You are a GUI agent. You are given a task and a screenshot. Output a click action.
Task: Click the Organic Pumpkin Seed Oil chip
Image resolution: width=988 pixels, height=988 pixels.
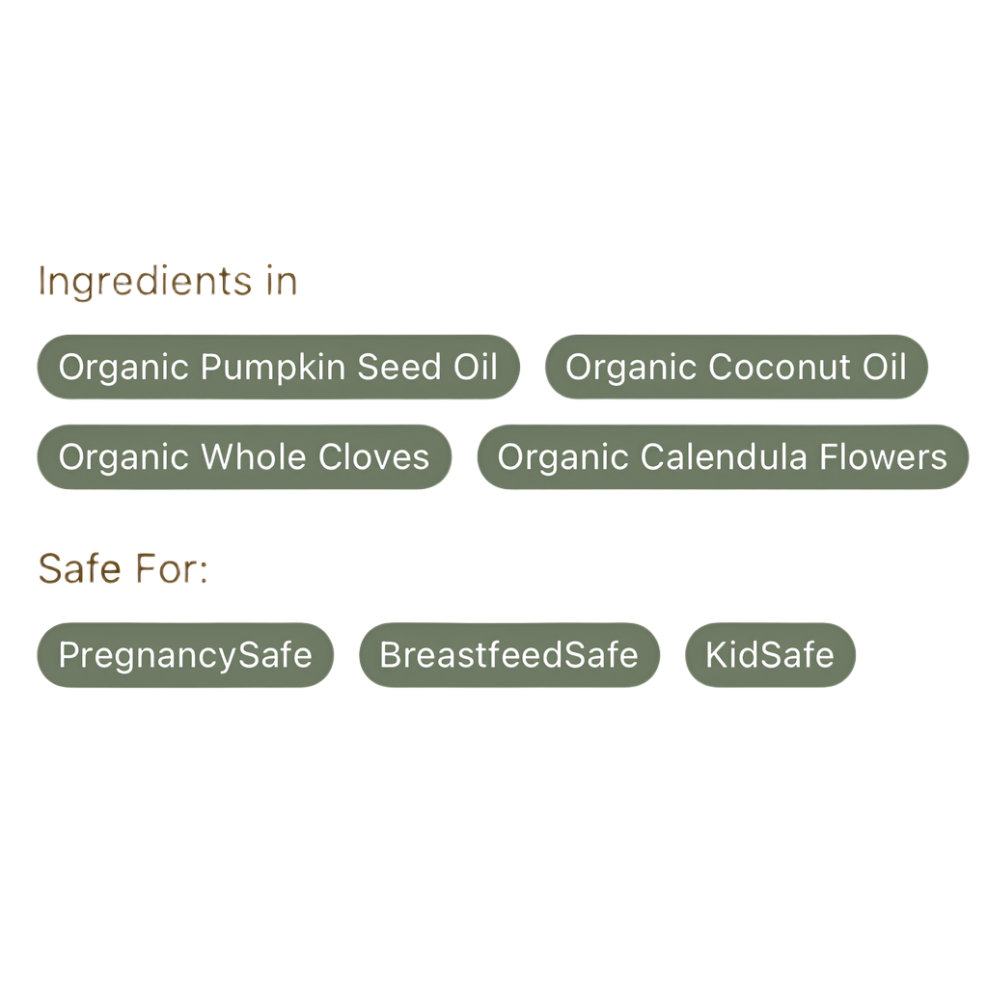[x=278, y=367]
